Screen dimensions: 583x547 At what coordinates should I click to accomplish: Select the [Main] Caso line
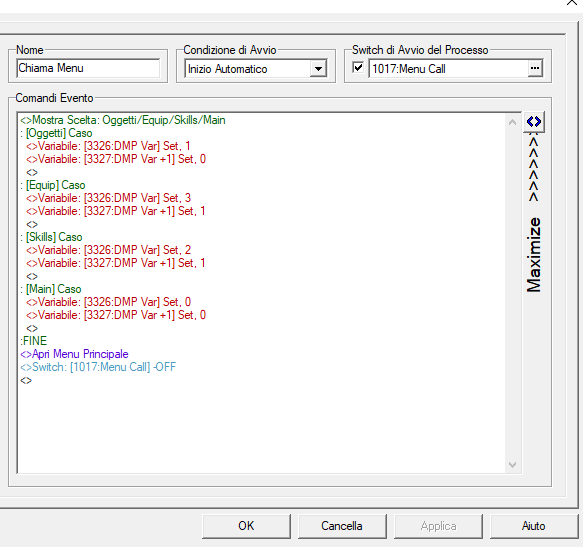pos(51,289)
